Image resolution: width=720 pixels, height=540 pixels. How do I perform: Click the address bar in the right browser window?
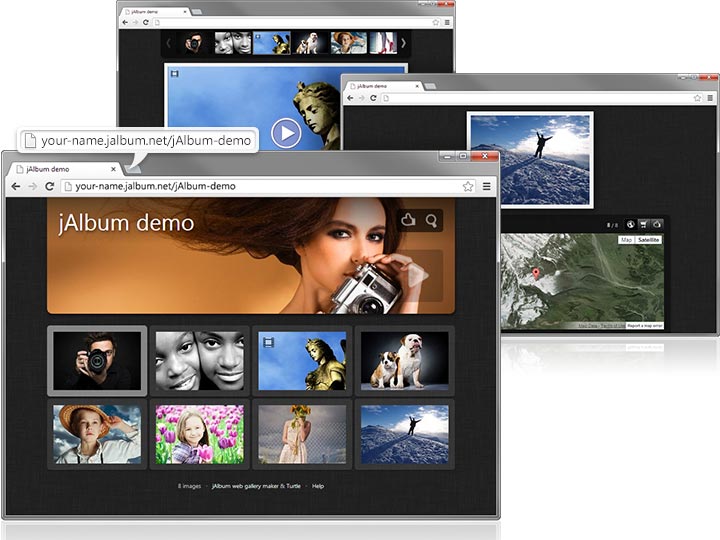coord(542,98)
